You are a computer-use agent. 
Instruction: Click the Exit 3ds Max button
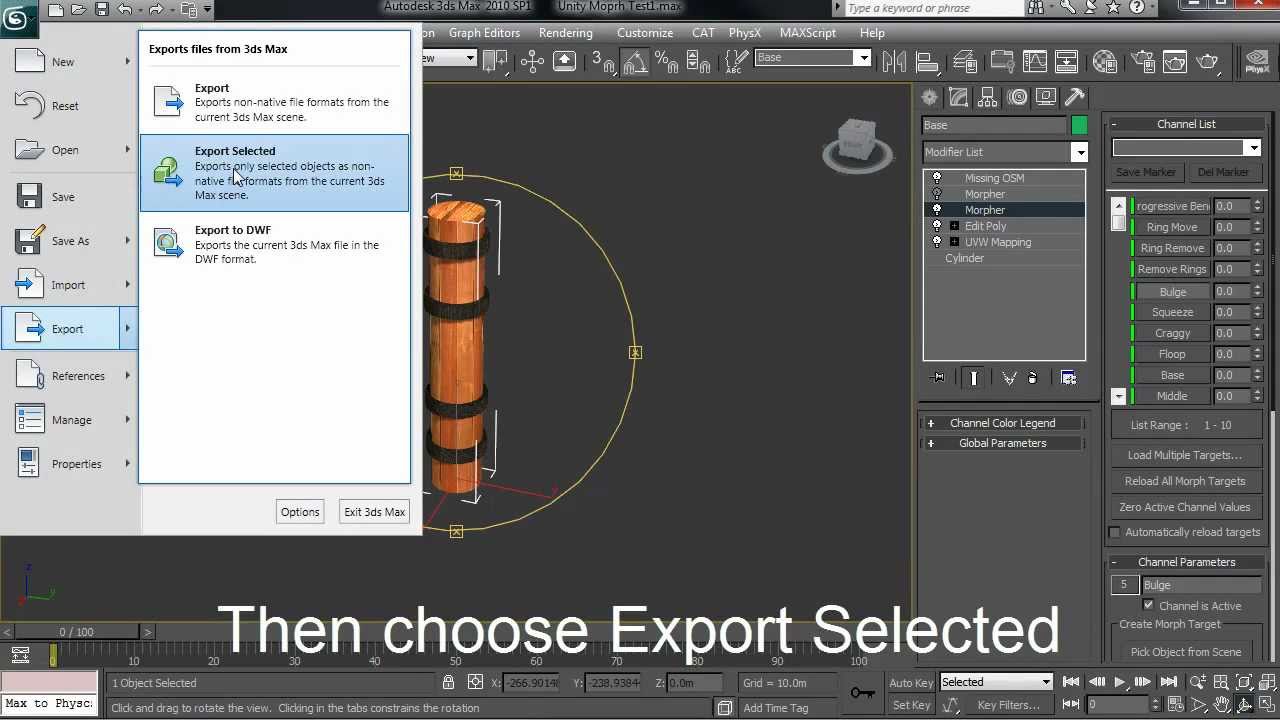pyautogui.click(x=375, y=512)
